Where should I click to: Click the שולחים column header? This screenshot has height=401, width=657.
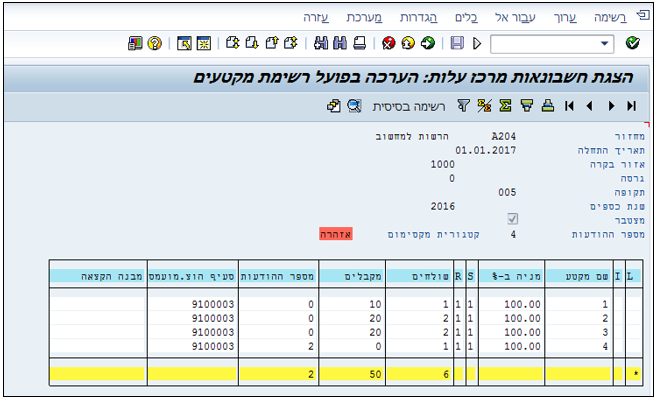419,276
